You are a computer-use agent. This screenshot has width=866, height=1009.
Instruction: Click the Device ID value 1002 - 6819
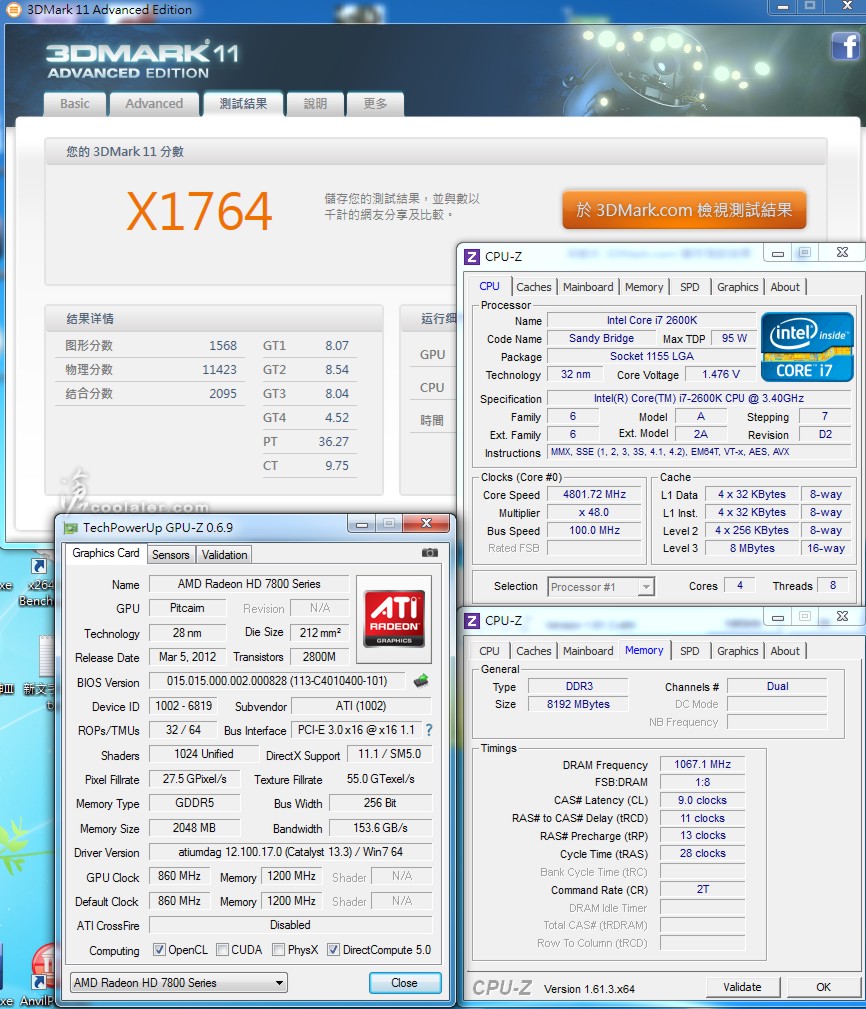tap(183, 706)
